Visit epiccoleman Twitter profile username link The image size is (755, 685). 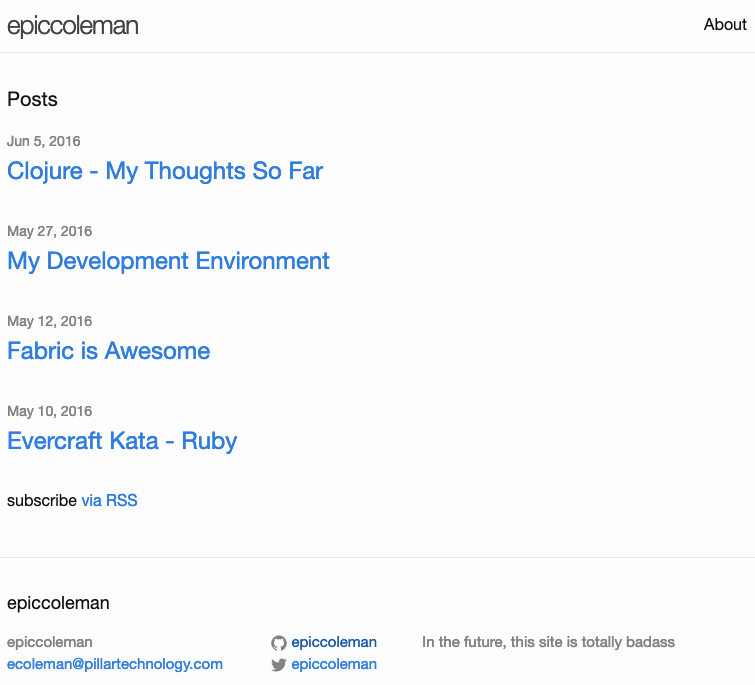click(x=334, y=664)
